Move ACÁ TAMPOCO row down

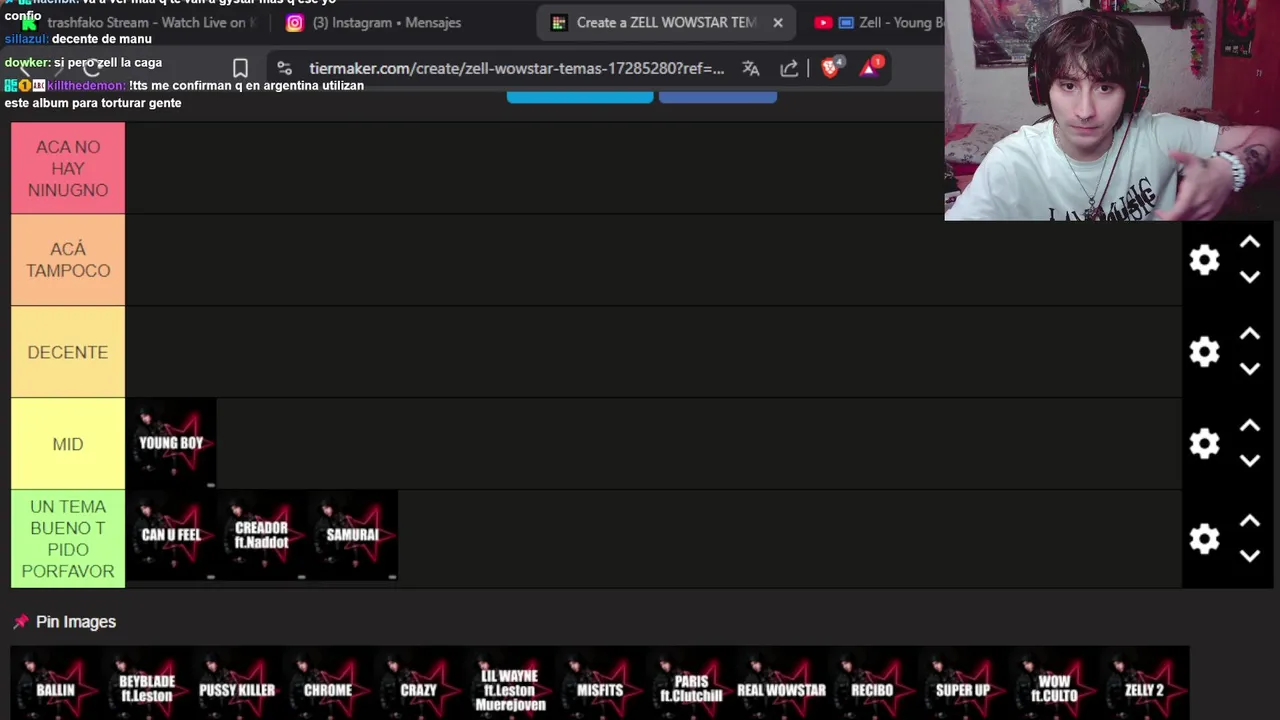pyautogui.click(x=1250, y=277)
